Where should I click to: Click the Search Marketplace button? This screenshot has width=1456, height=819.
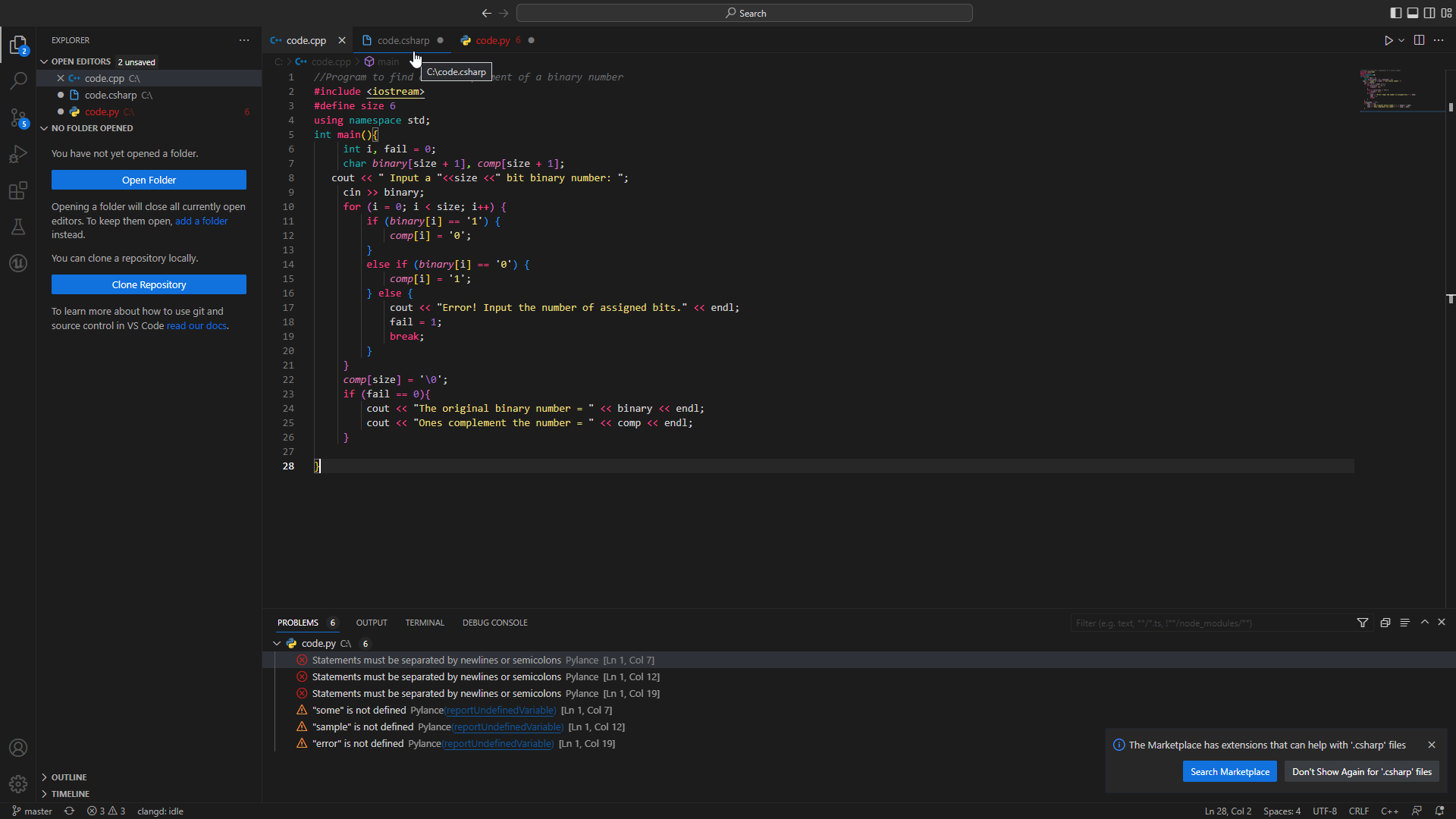pyautogui.click(x=1229, y=772)
